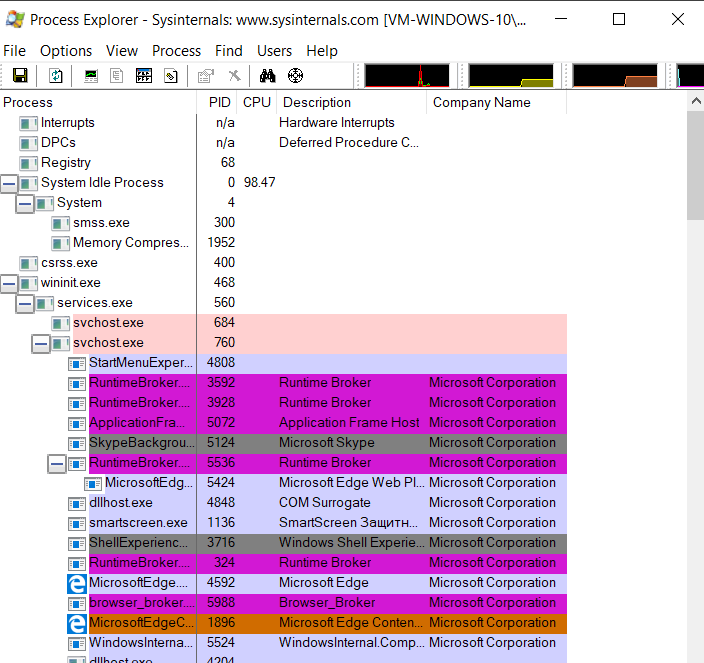Sort by the Company Name column header
The image size is (704, 663).
(496, 102)
